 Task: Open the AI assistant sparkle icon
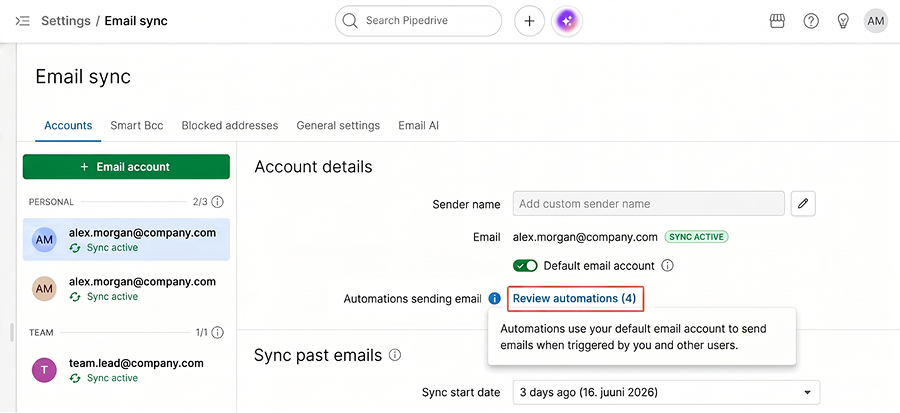click(x=567, y=21)
